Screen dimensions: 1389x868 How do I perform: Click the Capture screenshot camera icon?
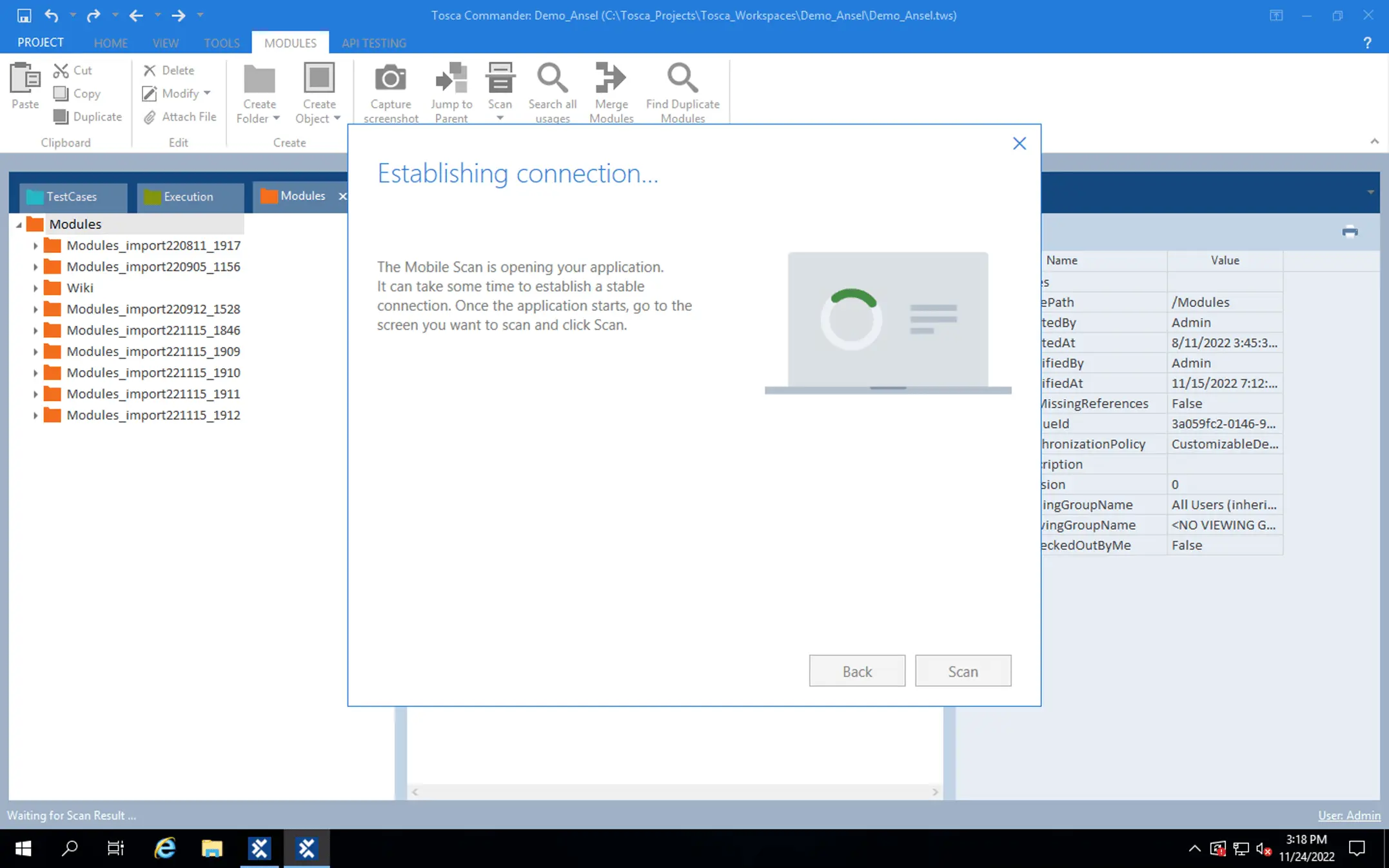click(390, 79)
